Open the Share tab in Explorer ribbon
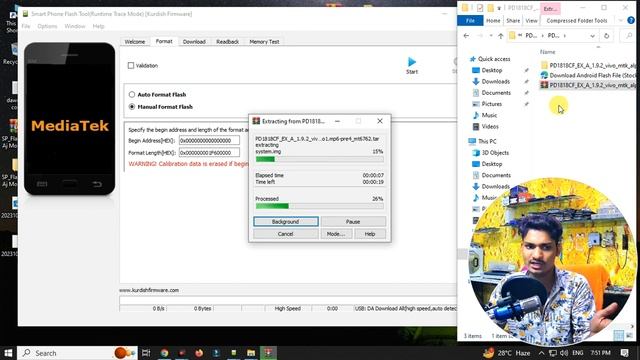The width and height of the screenshot is (640, 360). tap(513, 20)
